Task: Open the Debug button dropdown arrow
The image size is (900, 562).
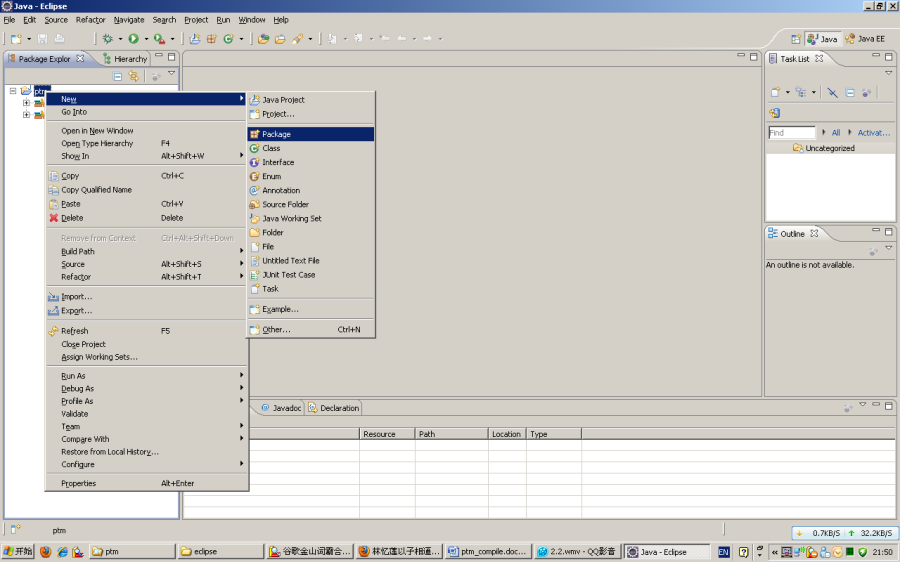Action: coord(120,39)
